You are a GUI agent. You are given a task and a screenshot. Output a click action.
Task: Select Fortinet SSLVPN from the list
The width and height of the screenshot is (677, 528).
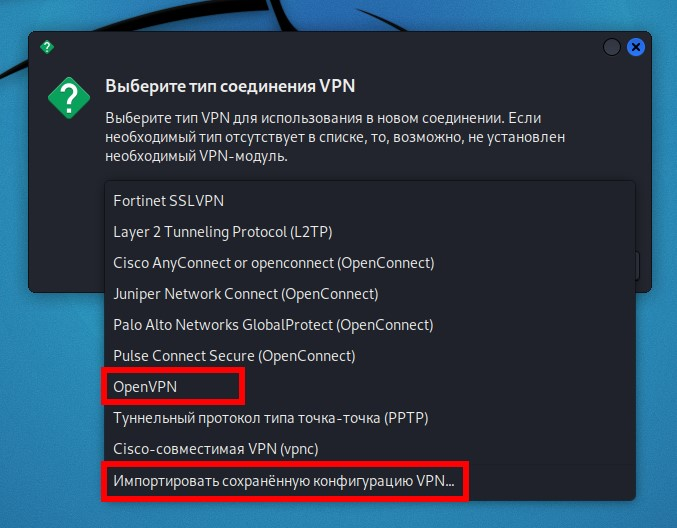point(370,201)
